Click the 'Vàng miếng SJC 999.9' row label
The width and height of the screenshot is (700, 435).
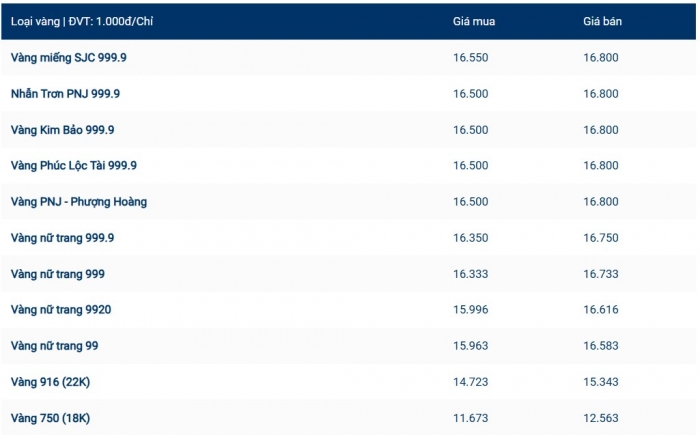69,58
